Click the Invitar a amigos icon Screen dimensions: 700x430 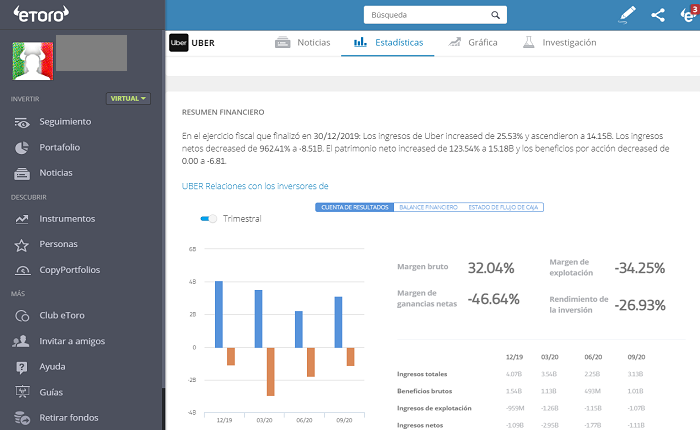point(21,342)
